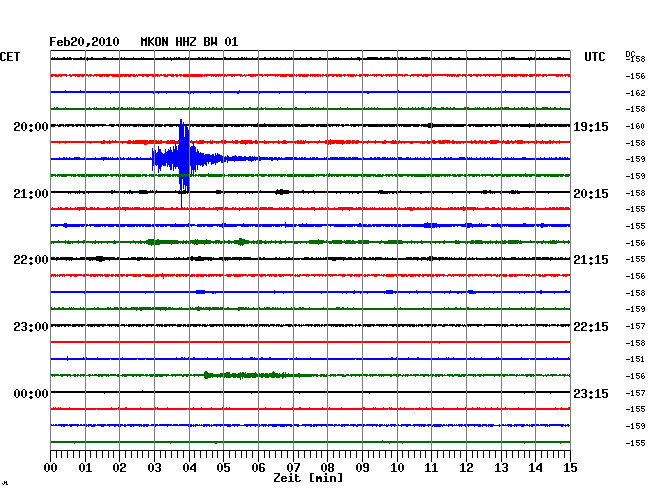The image size is (650, 494).
Task: Click the 19:15 UTC time label
Action: click(x=591, y=126)
